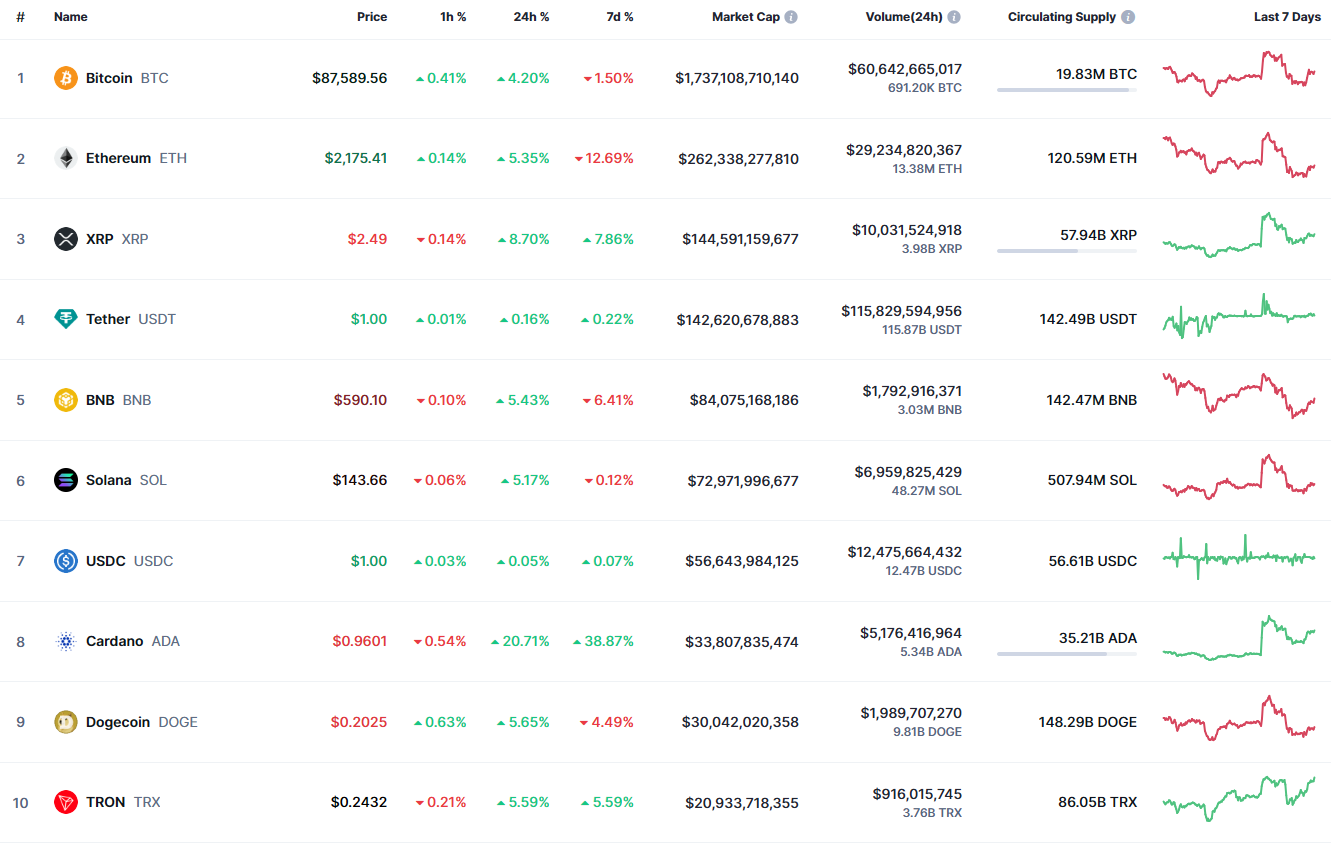
Task: Open the Market Cap info icon
Action: pos(791,17)
